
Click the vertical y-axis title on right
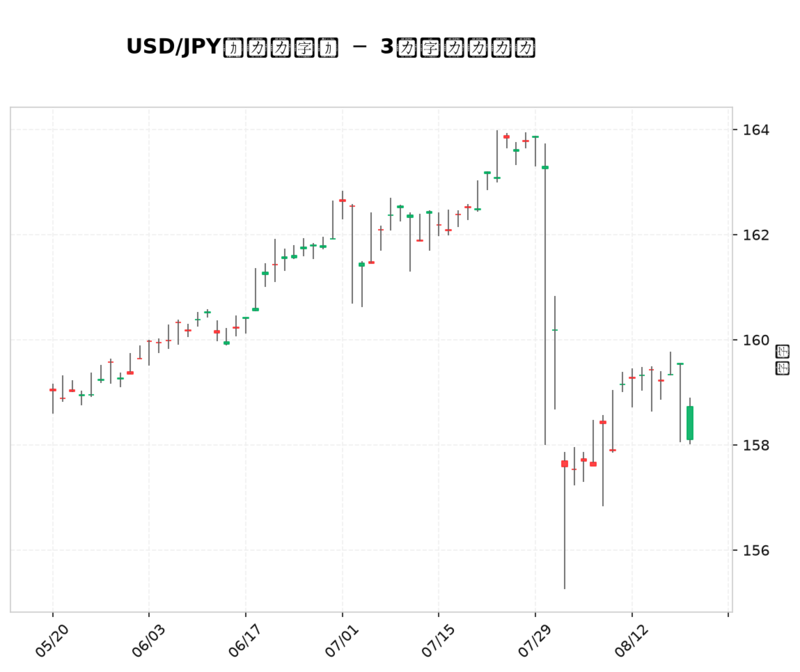[x=782, y=360]
